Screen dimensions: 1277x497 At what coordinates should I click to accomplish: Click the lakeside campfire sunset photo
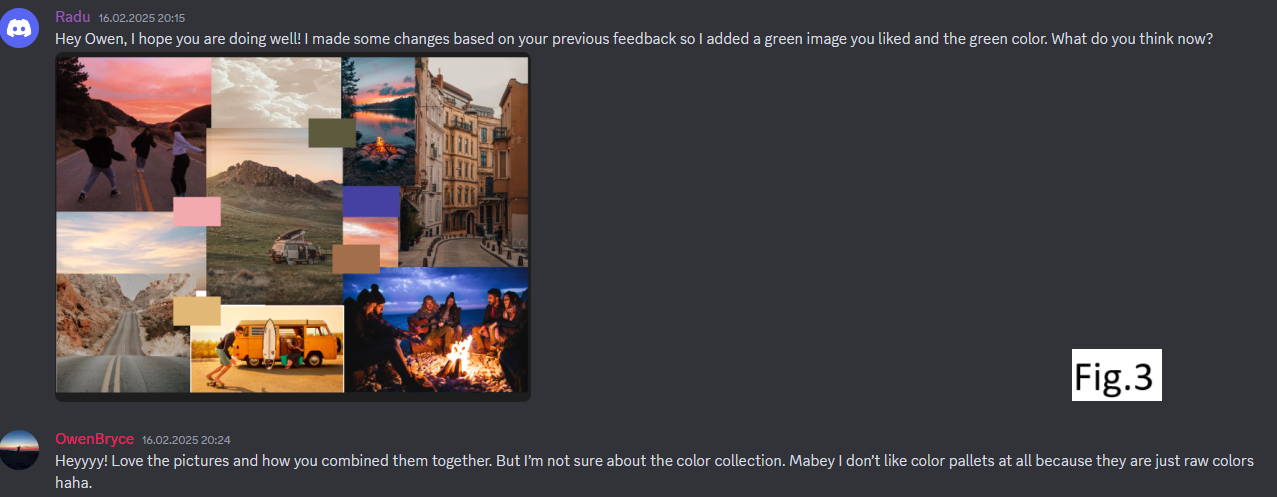click(379, 120)
